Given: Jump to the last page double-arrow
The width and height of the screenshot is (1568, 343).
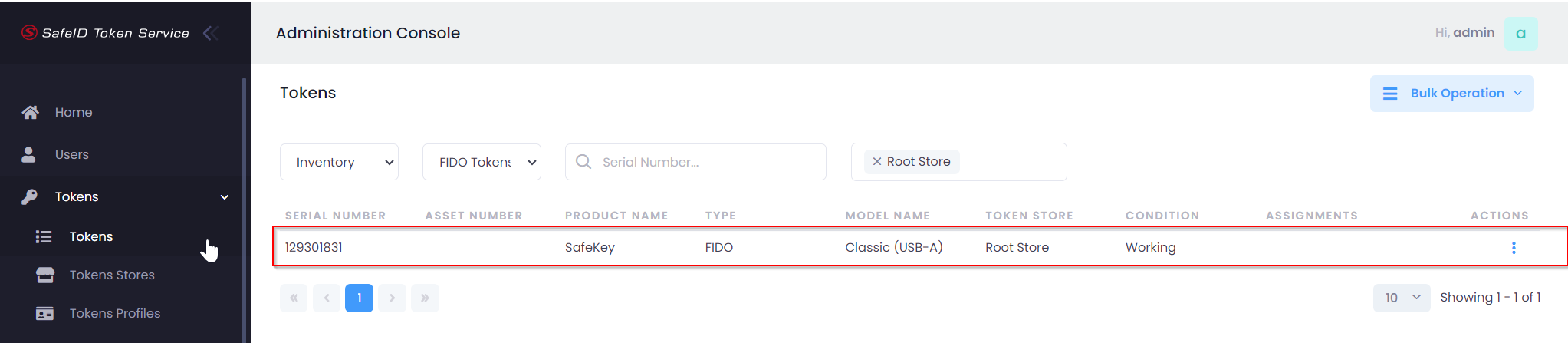Looking at the screenshot, I should [x=425, y=298].
